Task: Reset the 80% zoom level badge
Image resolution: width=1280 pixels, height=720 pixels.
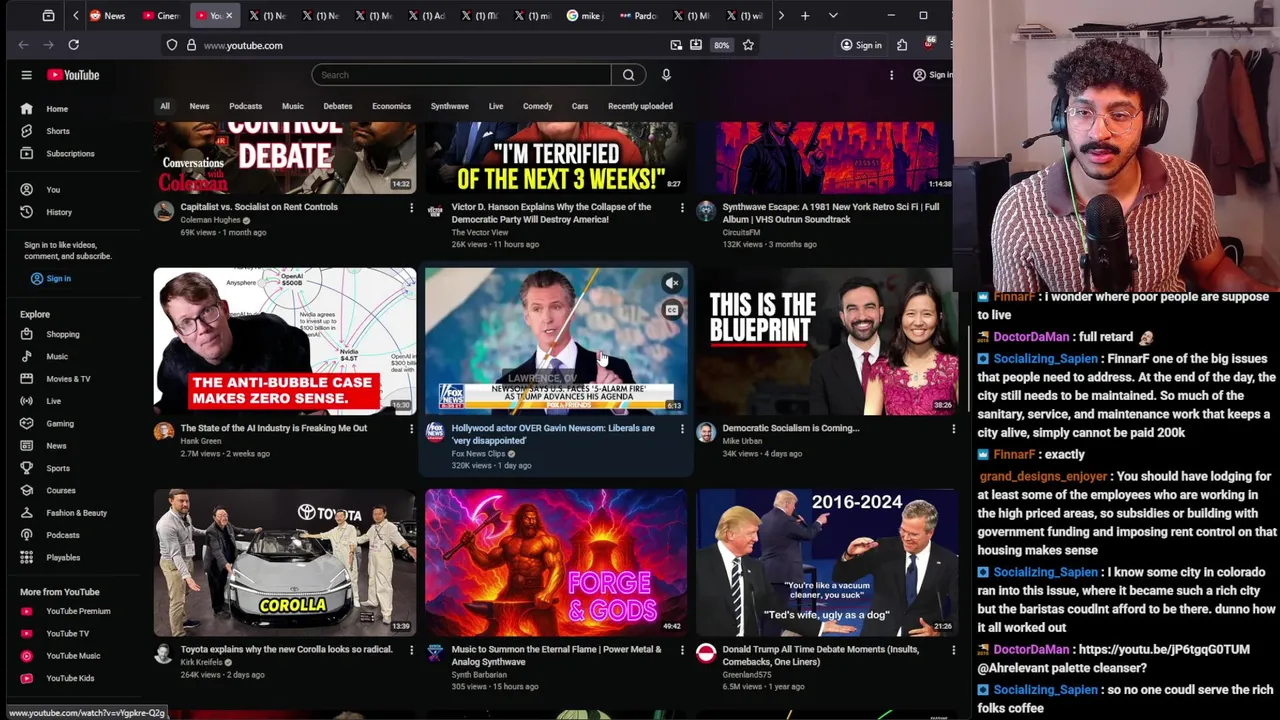Action: (x=721, y=45)
